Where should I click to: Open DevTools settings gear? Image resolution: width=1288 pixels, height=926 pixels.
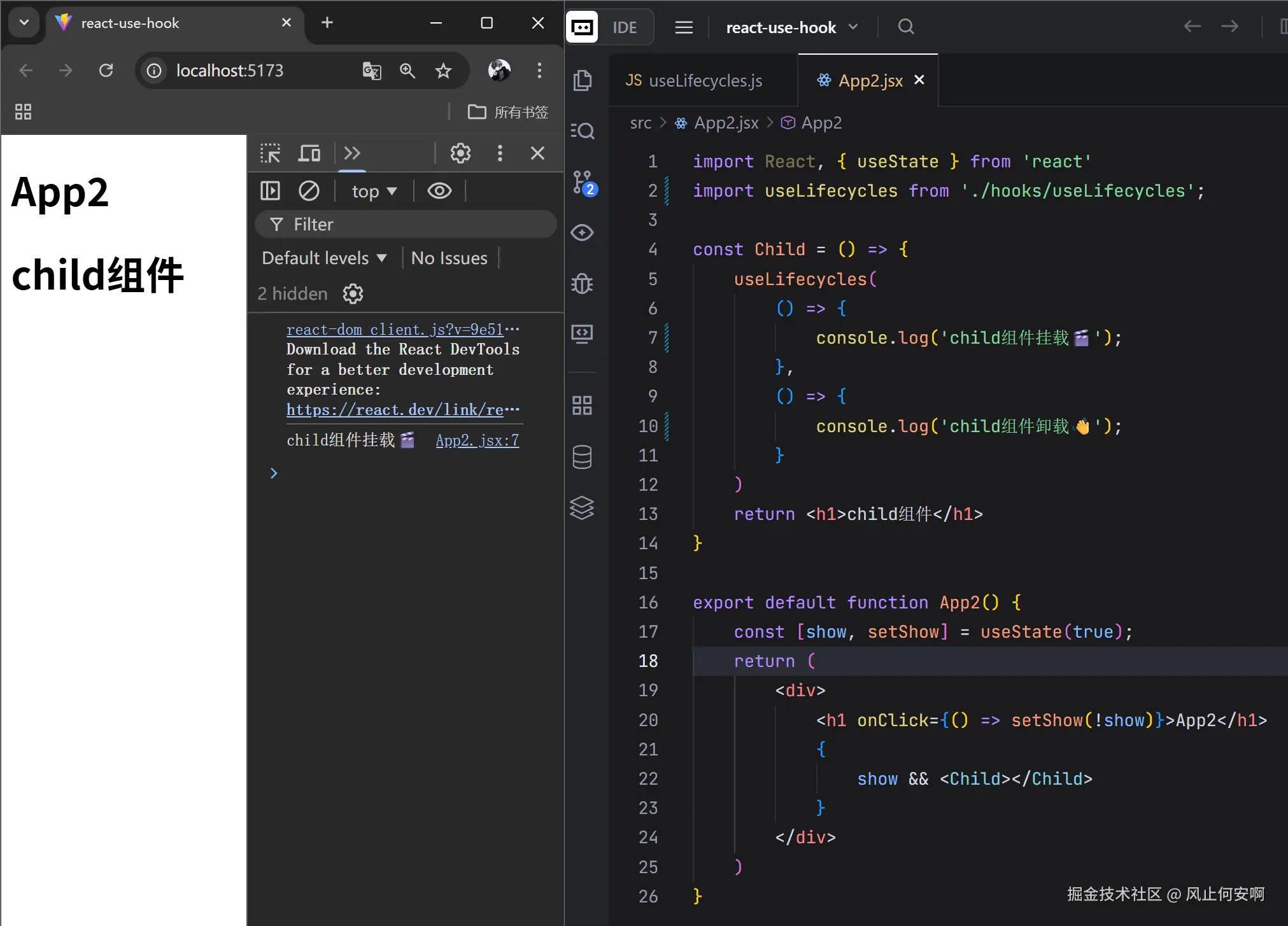click(460, 153)
